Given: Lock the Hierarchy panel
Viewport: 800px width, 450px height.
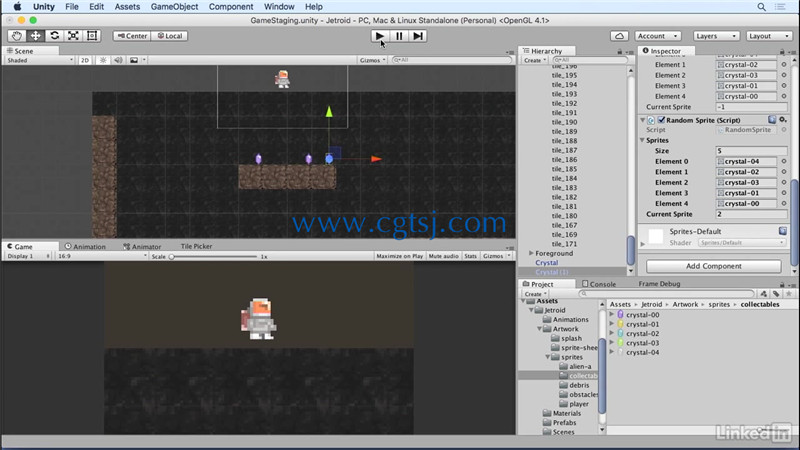Looking at the screenshot, I should (620, 52).
